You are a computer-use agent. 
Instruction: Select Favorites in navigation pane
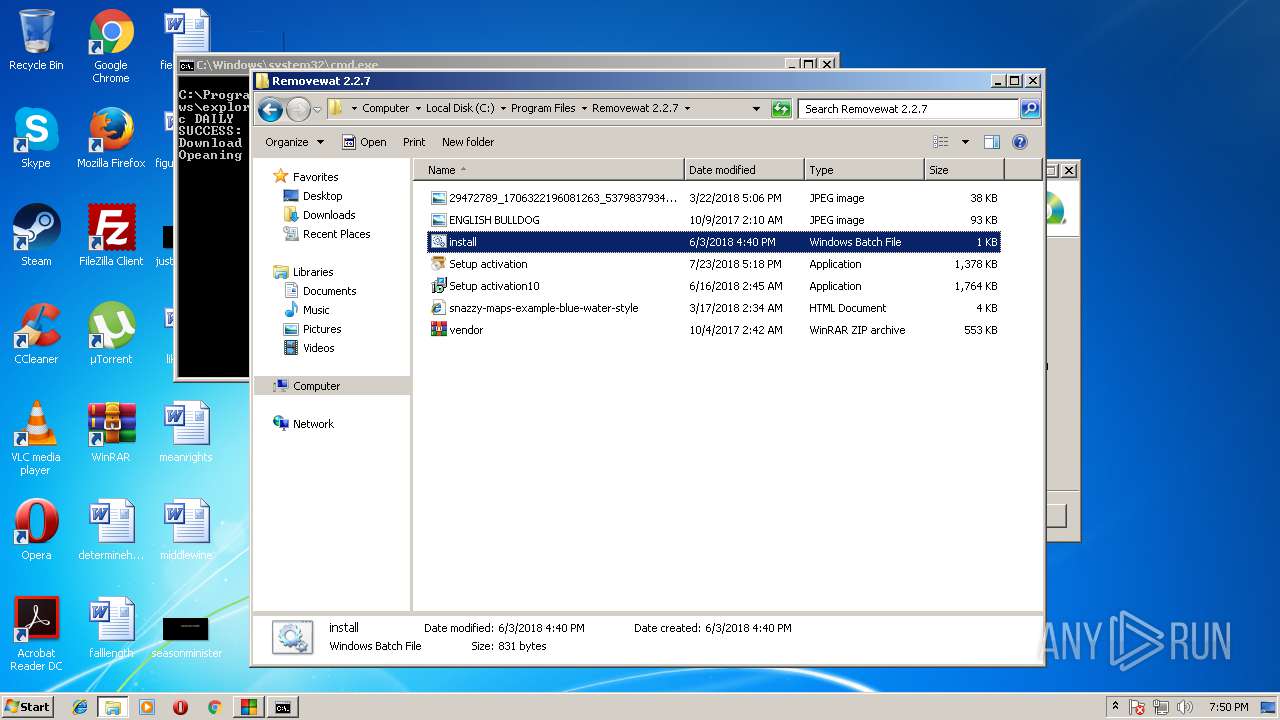[x=315, y=177]
